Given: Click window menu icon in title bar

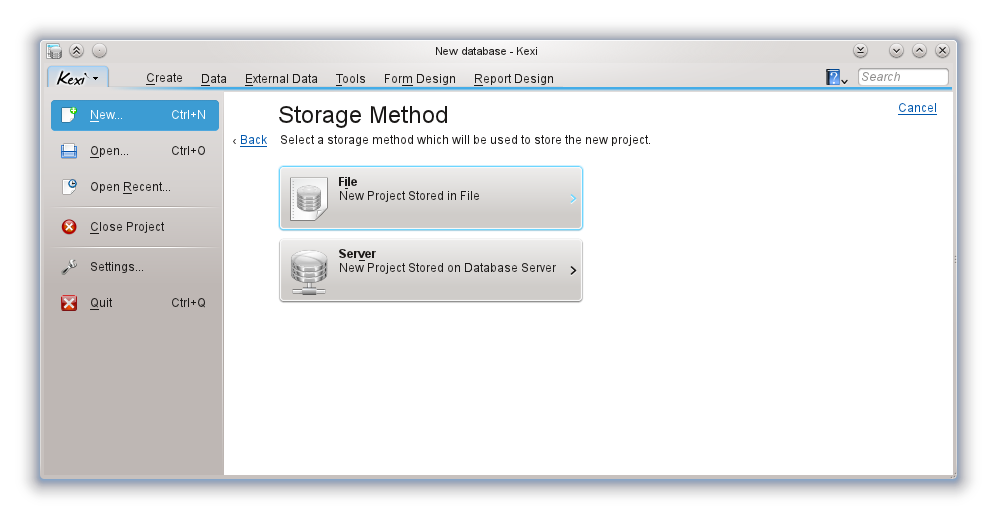Looking at the screenshot, I should click(x=54, y=51).
